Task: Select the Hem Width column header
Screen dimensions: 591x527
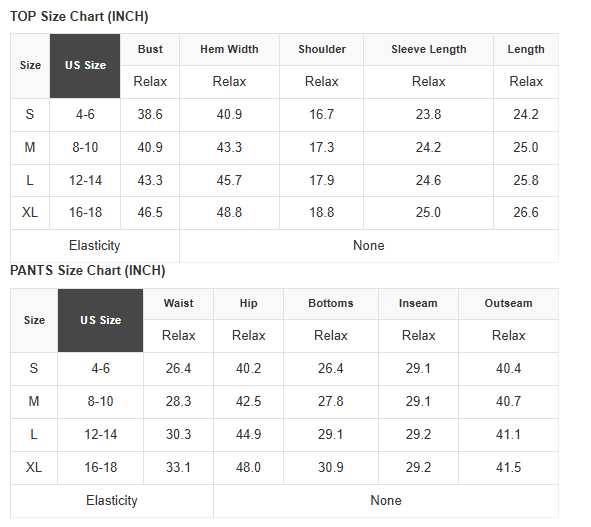Action: (229, 49)
